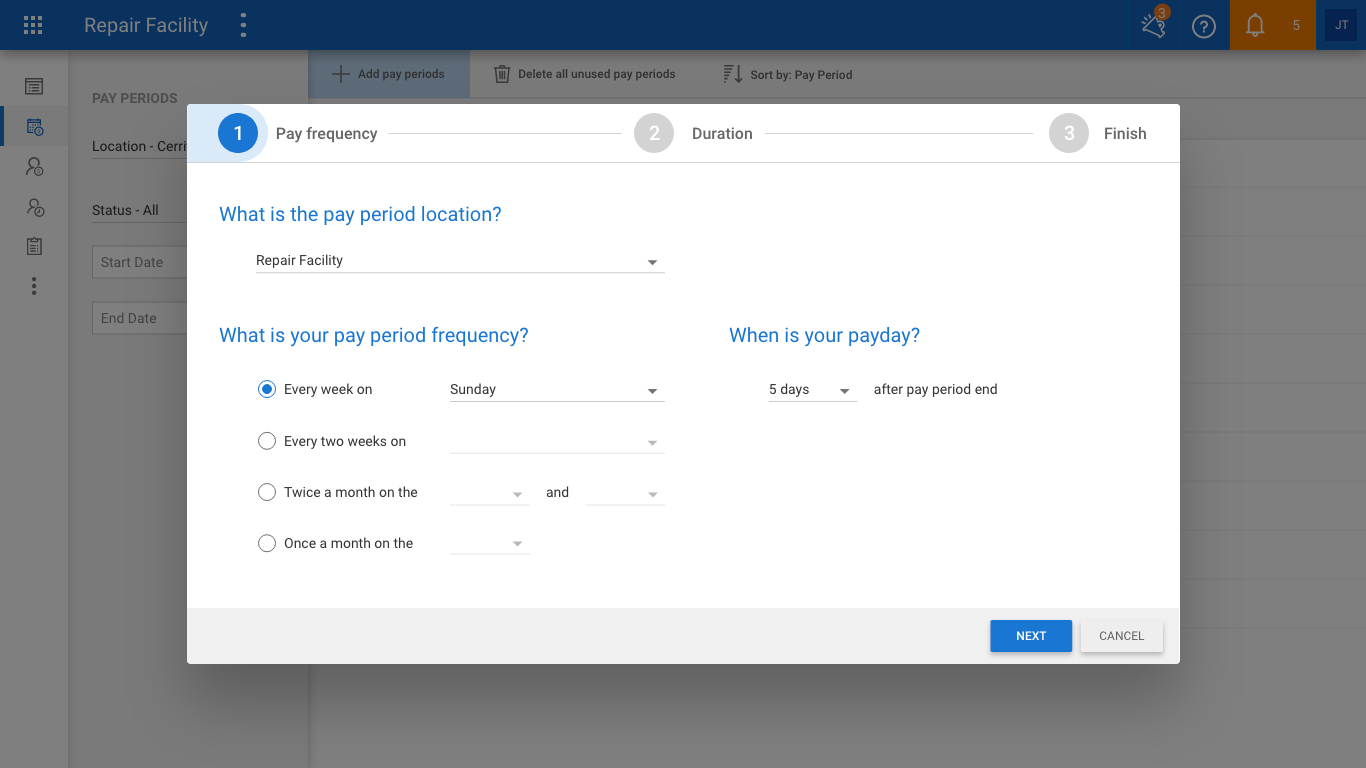This screenshot has width=1366, height=768.
Task: Open the notifications bell icon
Action: tap(1255, 25)
